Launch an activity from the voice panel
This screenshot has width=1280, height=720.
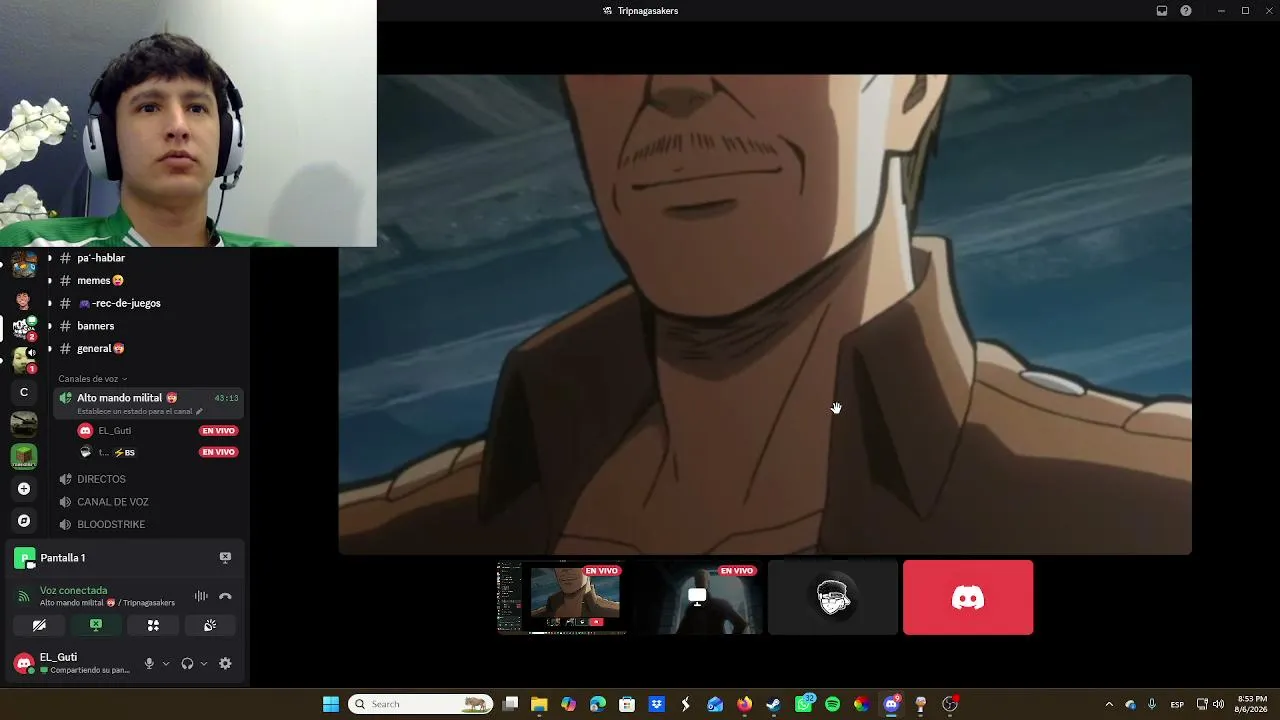tap(153, 625)
